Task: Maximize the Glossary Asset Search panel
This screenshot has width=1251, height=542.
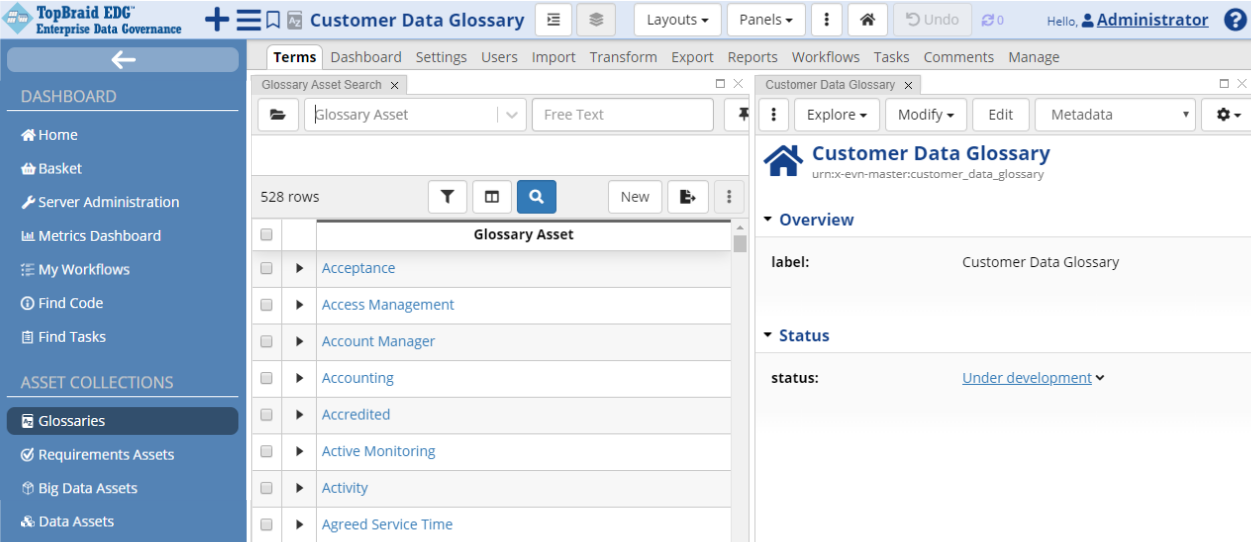Action: coord(720,84)
